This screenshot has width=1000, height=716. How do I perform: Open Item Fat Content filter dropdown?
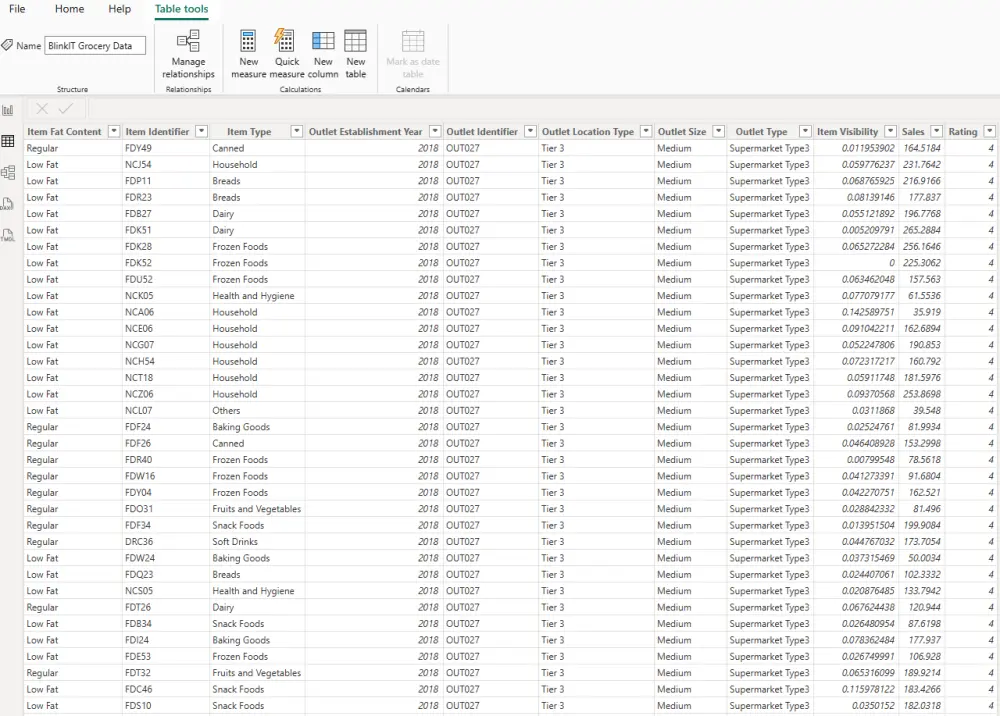click(114, 131)
